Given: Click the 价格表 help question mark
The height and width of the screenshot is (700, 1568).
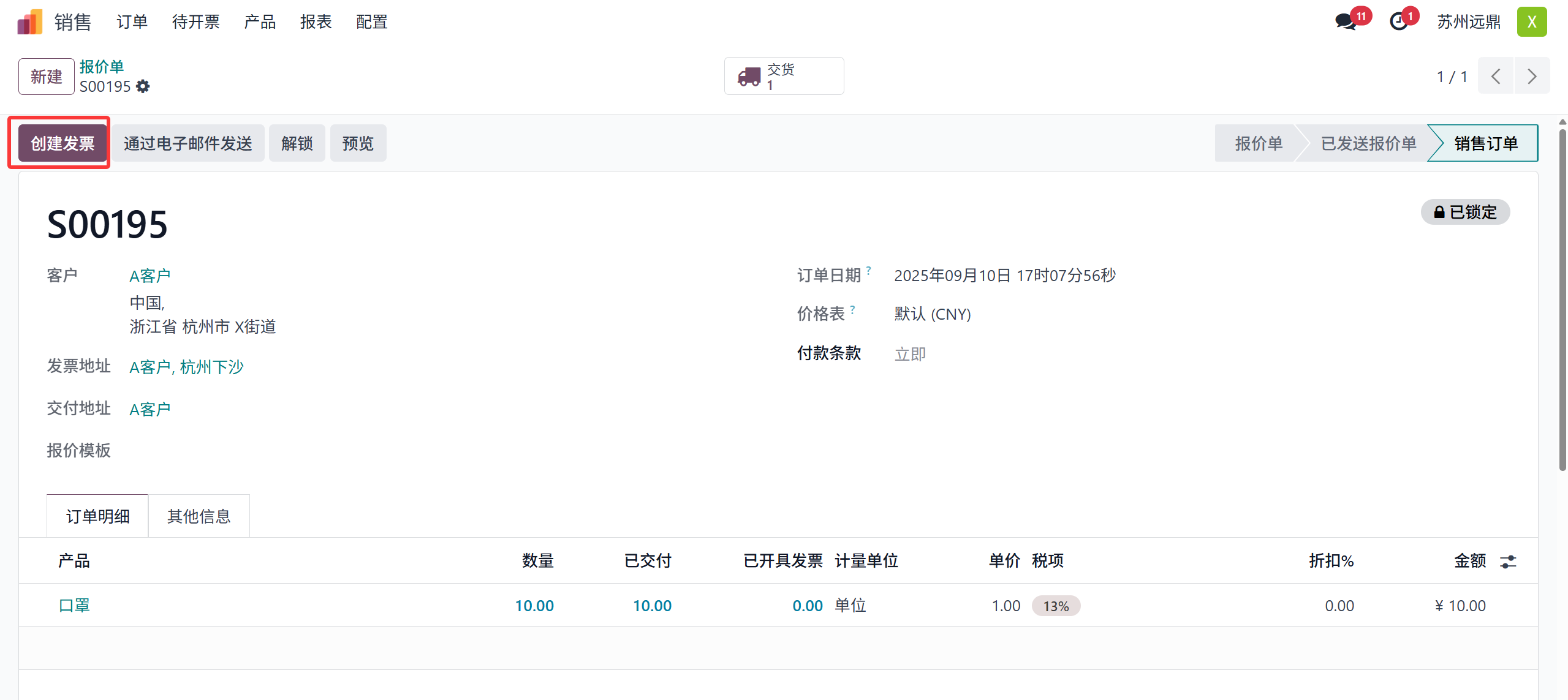Looking at the screenshot, I should coord(852,309).
